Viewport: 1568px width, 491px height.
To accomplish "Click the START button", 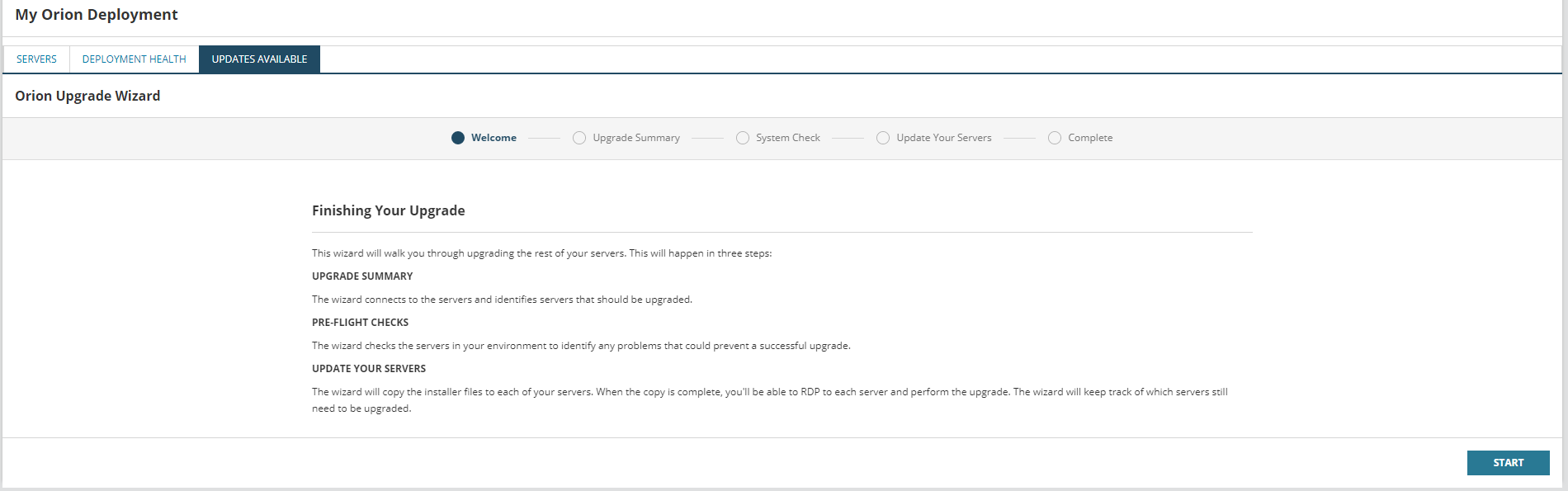I will pos(1508,463).
